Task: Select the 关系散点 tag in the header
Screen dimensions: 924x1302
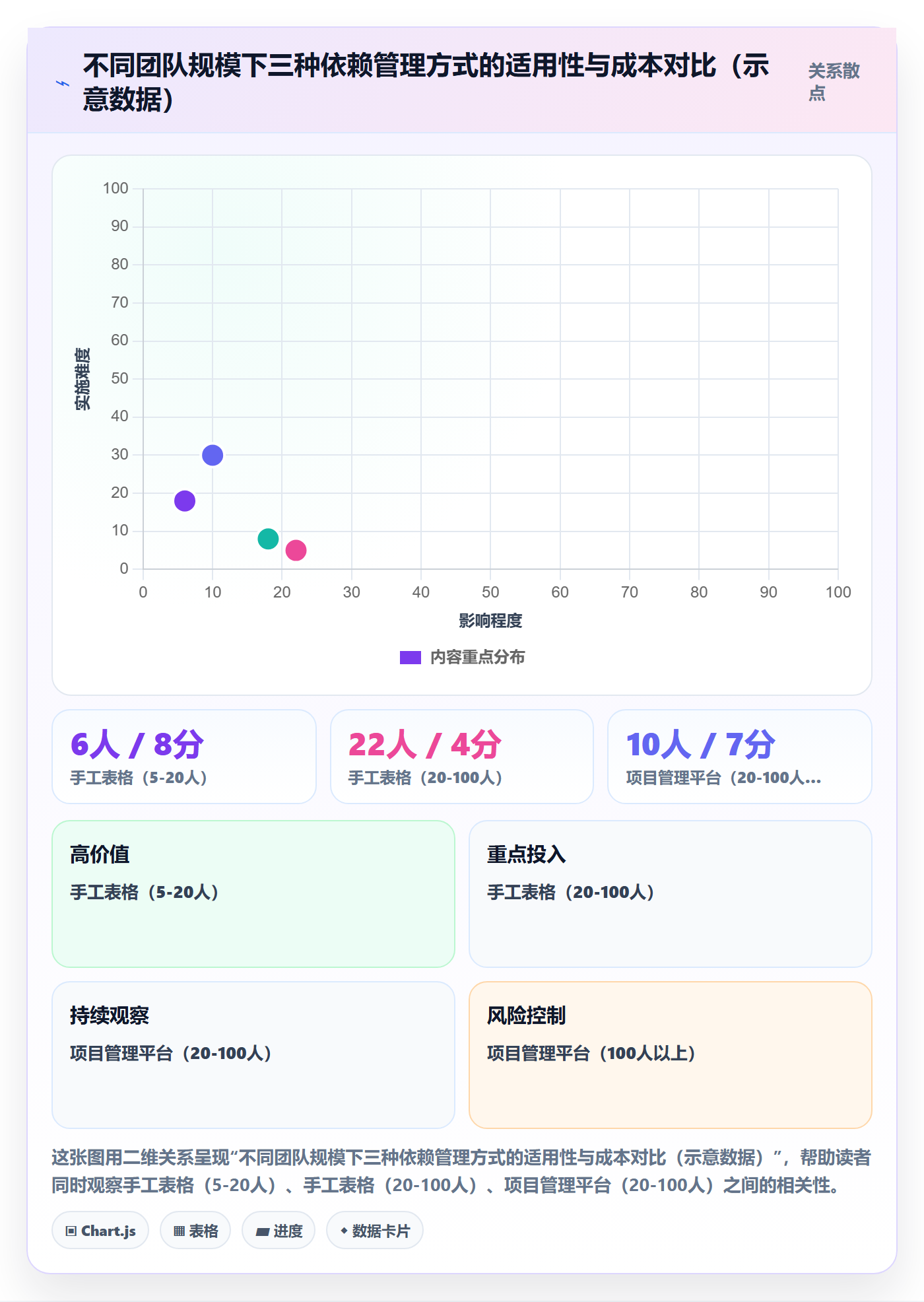Action: [x=834, y=82]
